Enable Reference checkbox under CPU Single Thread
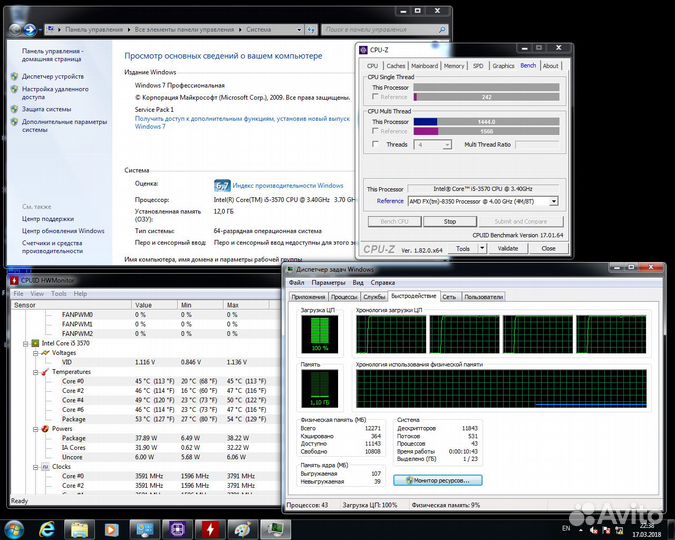The width and height of the screenshot is (675, 540). [x=375, y=96]
